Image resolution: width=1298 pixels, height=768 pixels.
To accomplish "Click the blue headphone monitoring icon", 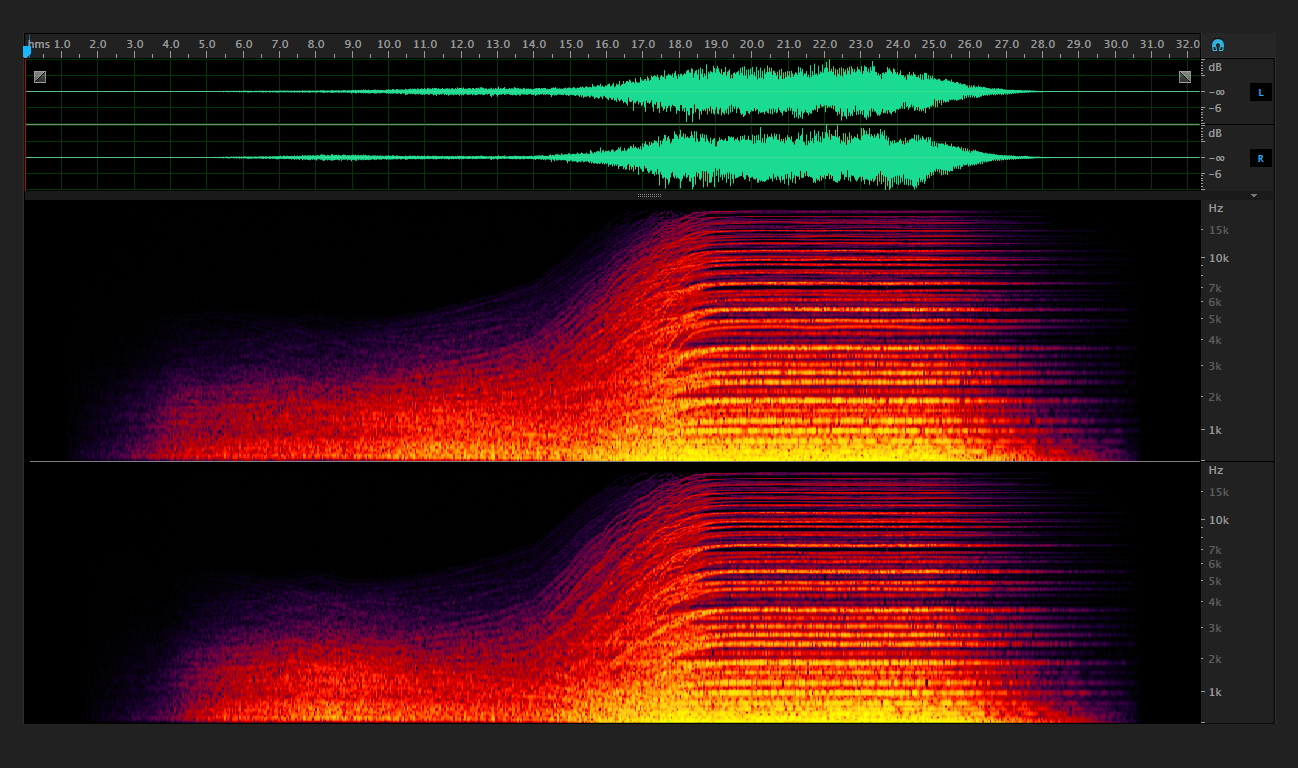I will pos(1217,44).
